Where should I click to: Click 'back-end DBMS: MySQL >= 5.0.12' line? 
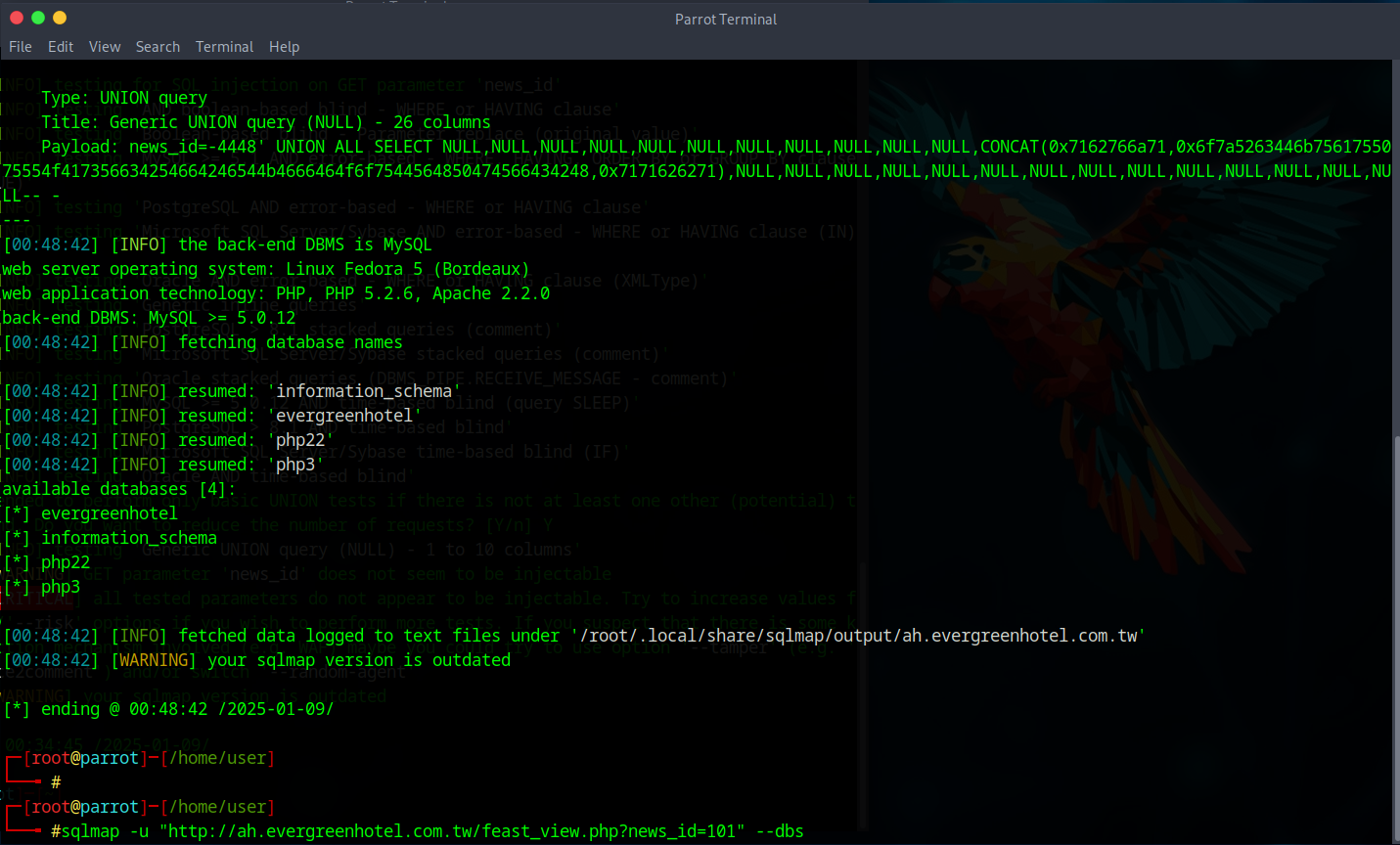coord(149,318)
